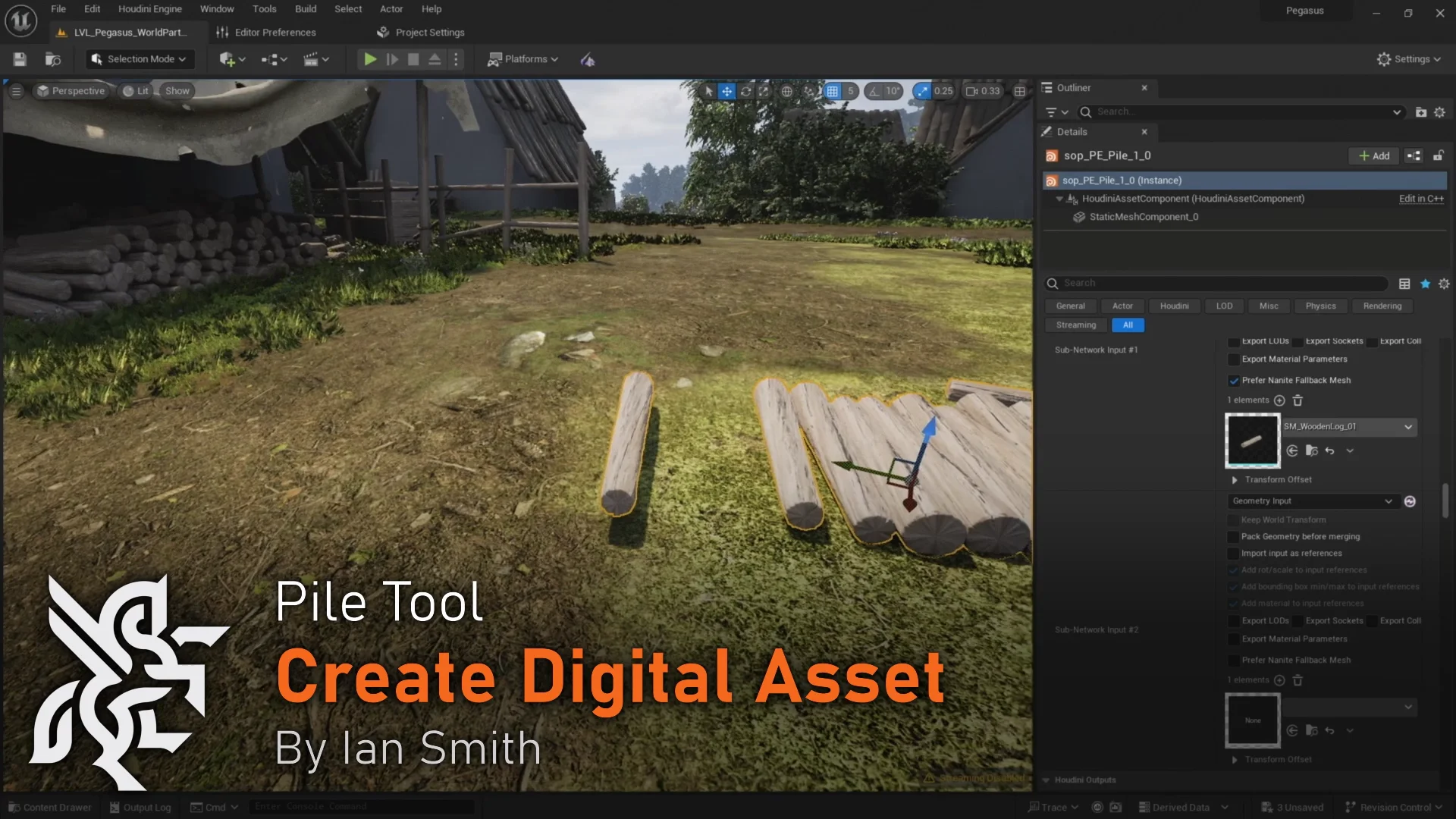Screen dimensions: 1456x819
Task: Toggle grid snapping in the viewport
Action: click(834, 90)
